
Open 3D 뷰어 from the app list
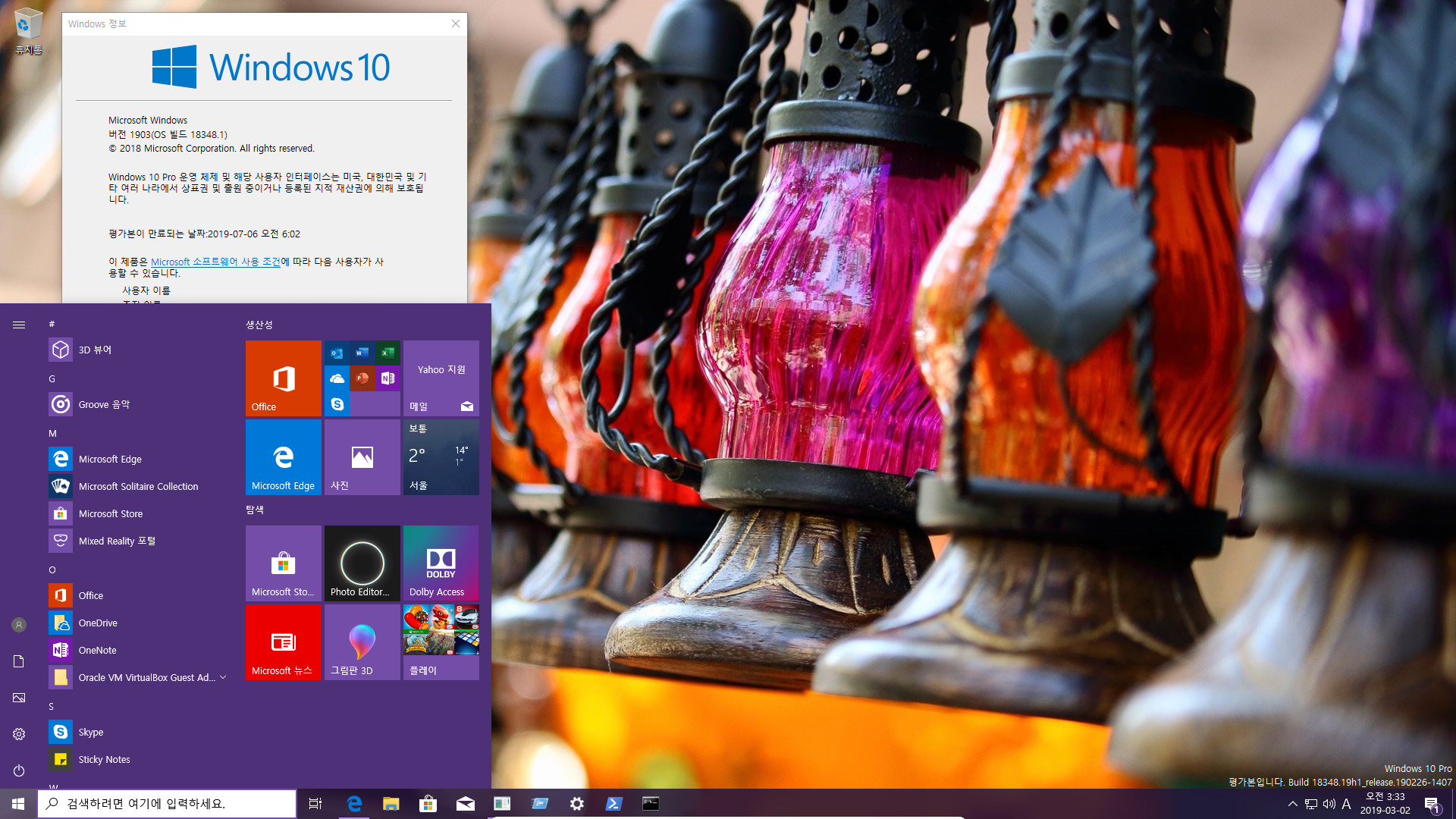(136, 350)
